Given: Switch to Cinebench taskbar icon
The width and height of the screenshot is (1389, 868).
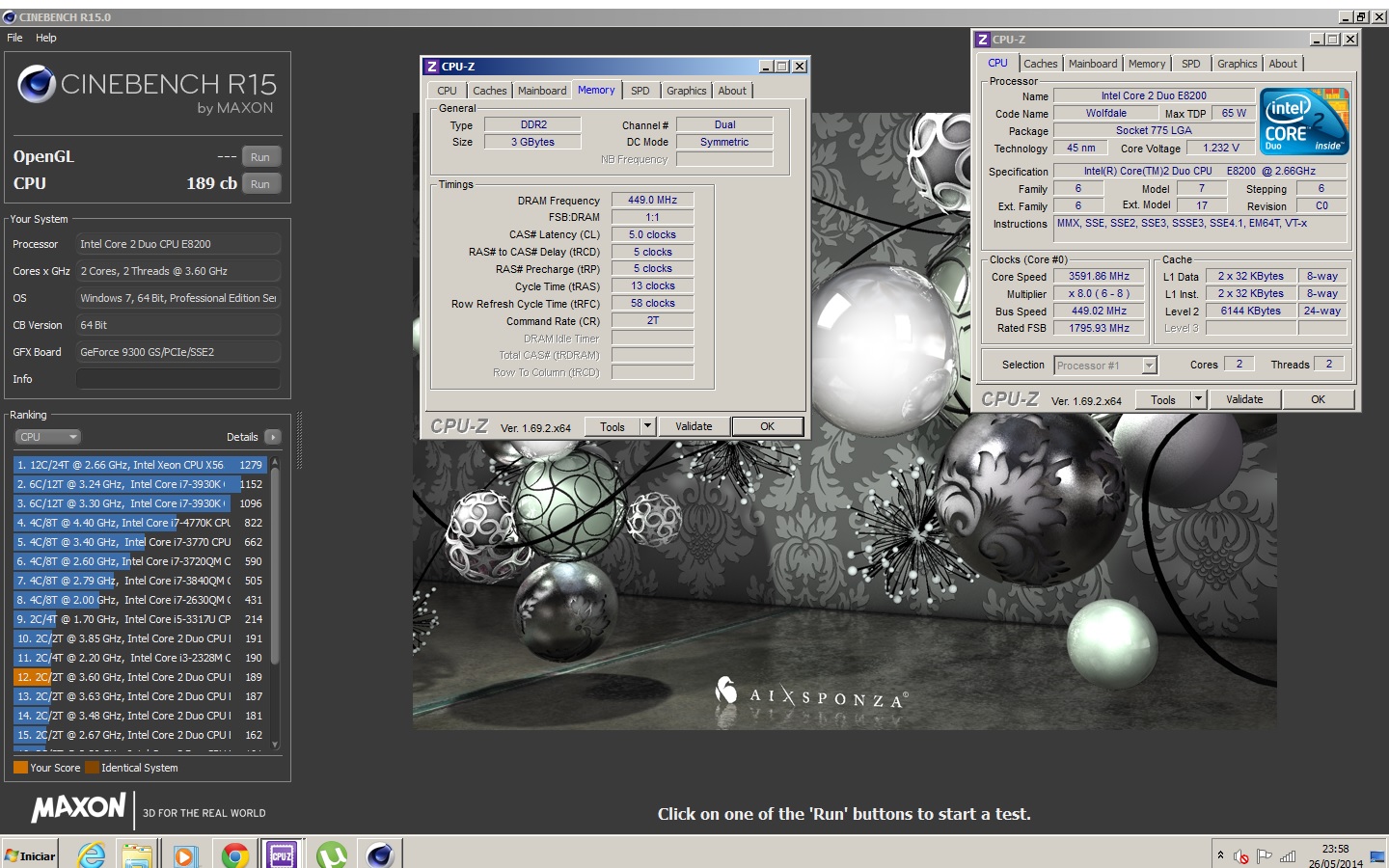Looking at the screenshot, I should (380, 854).
